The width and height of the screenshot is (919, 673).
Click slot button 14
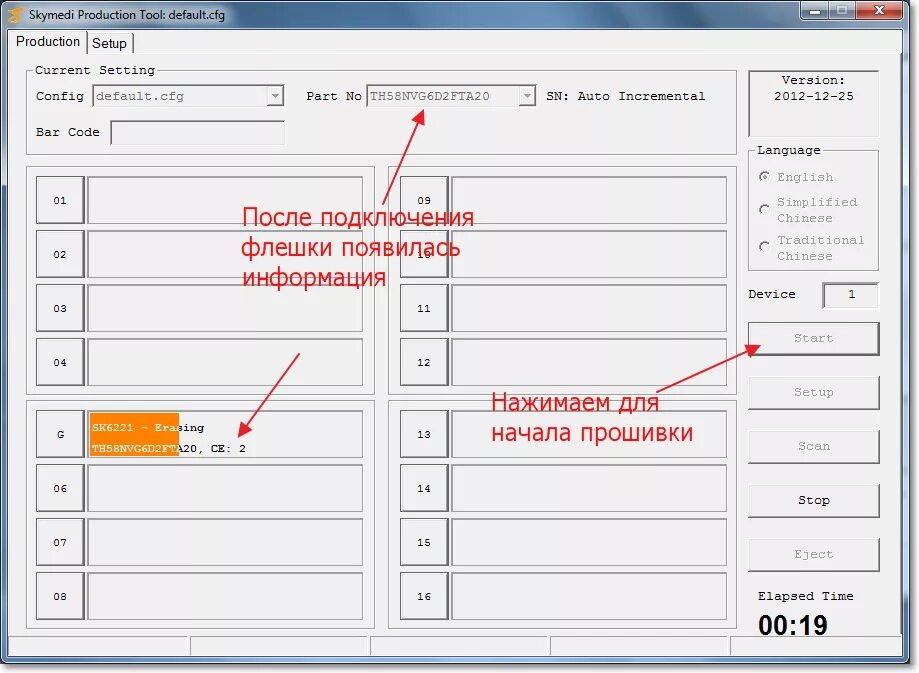click(x=424, y=488)
